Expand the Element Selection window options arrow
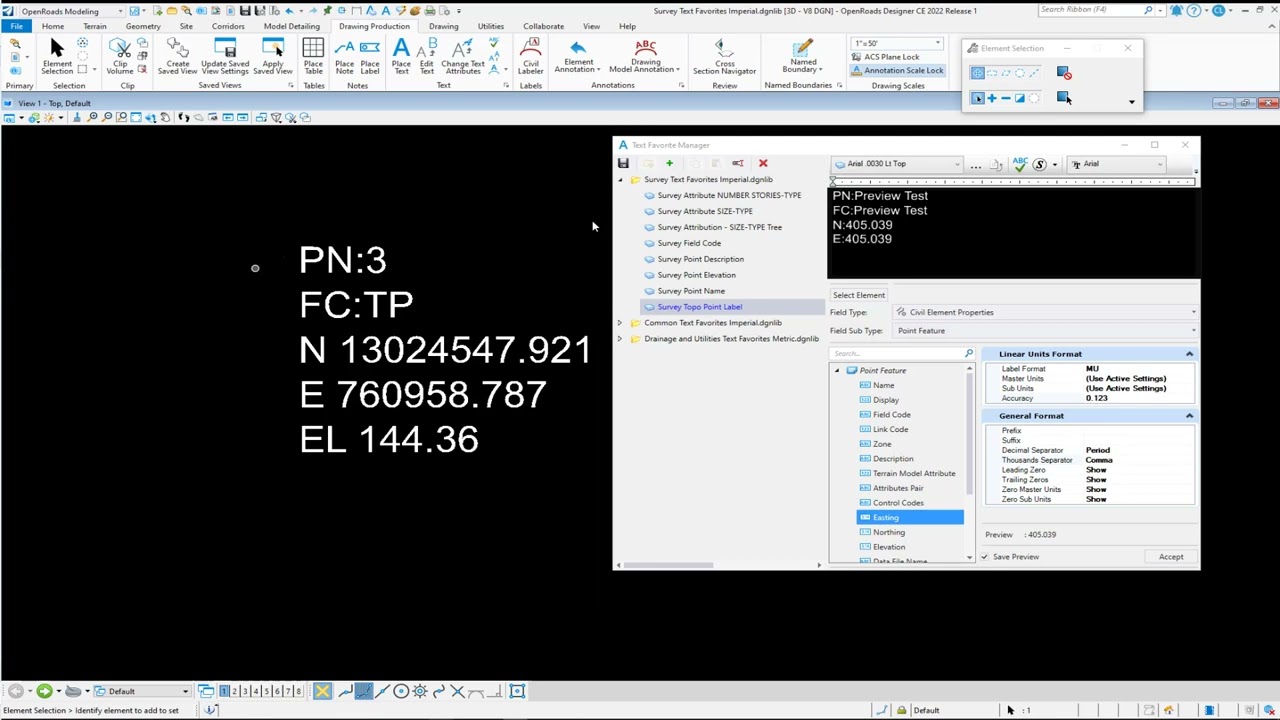The image size is (1280, 720). click(1131, 101)
